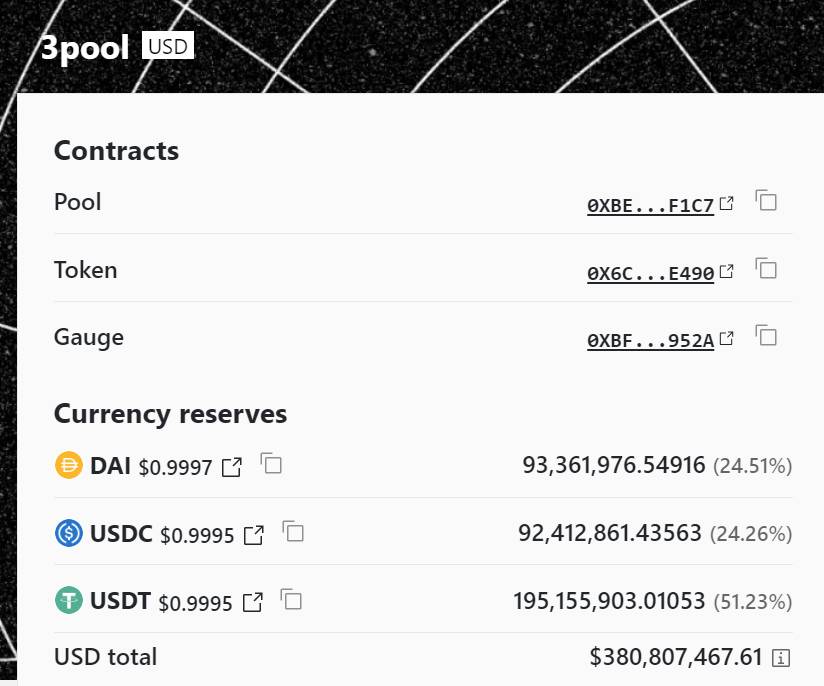
Task: Click the USDT coin logo
Action: click(x=69, y=601)
